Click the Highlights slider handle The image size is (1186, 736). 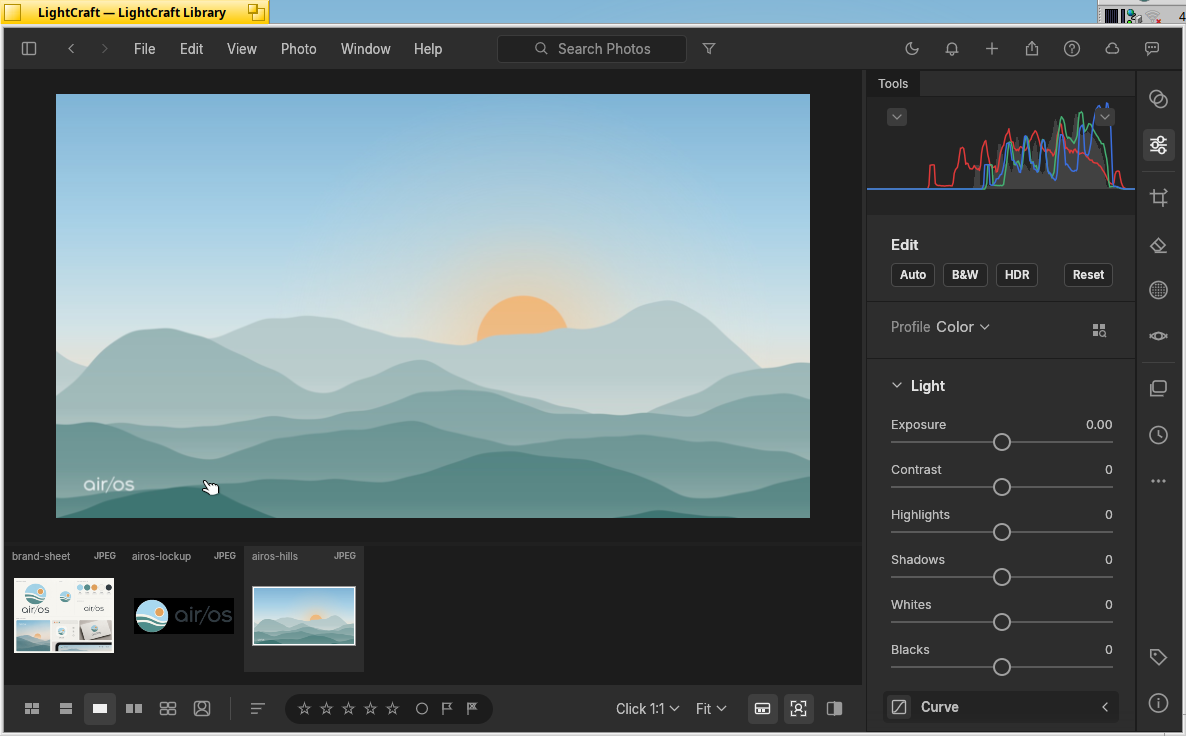(1001, 532)
